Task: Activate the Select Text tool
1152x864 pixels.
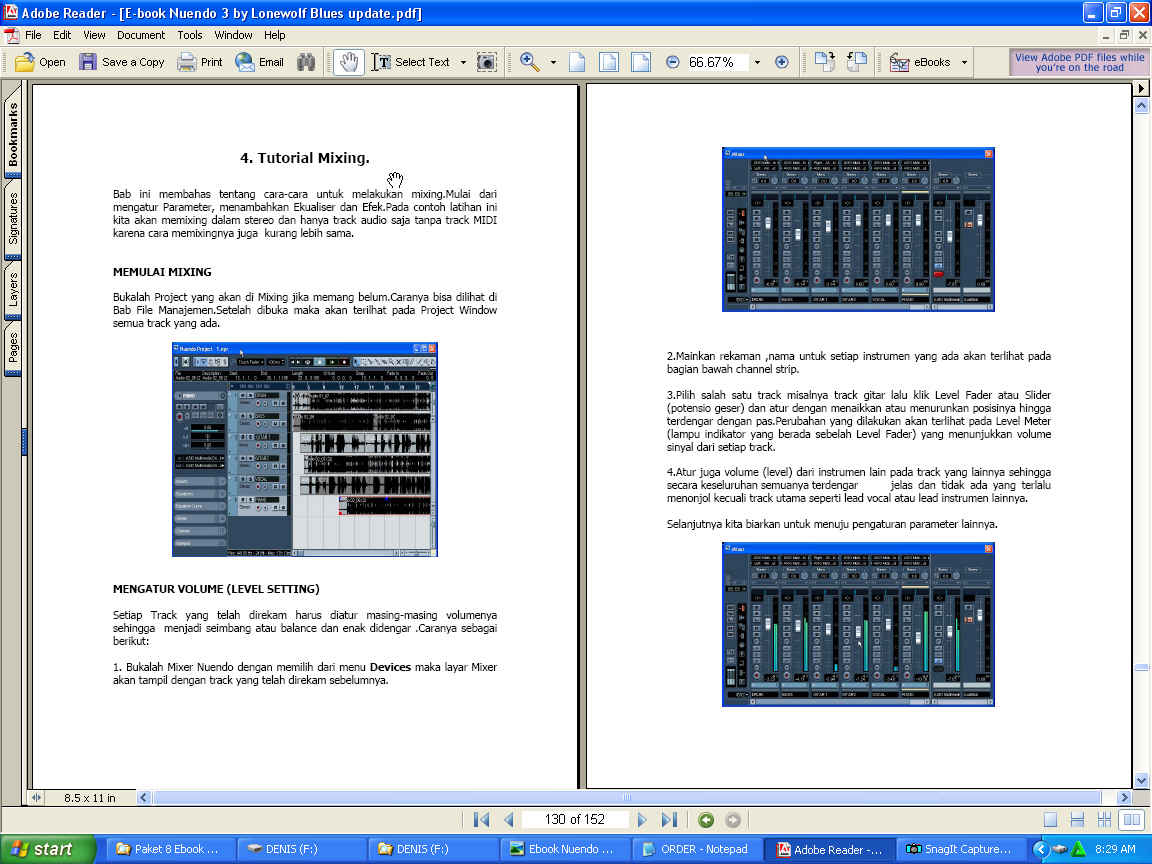Action: point(411,62)
